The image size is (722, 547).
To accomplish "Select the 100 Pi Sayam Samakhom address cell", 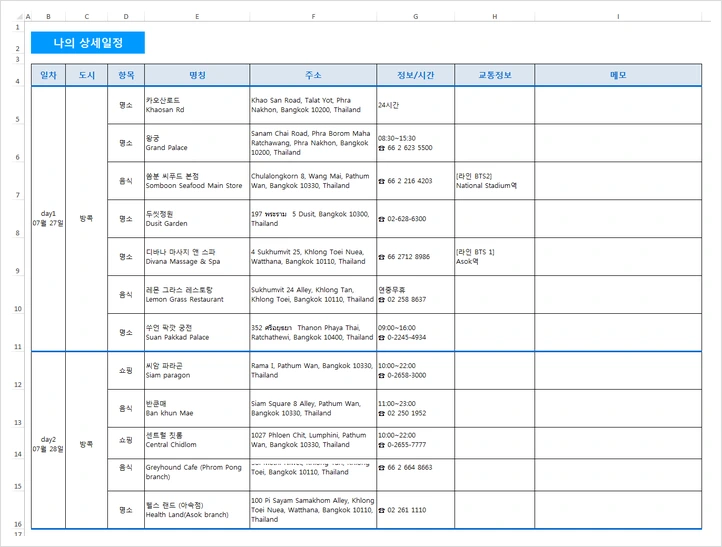I will (x=313, y=510).
